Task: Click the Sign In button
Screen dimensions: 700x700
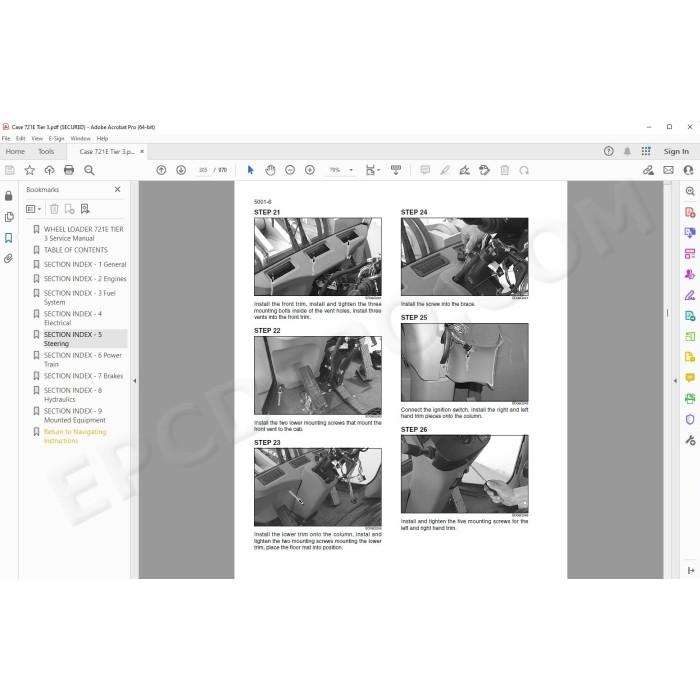Action: click(x=676, y=152)
